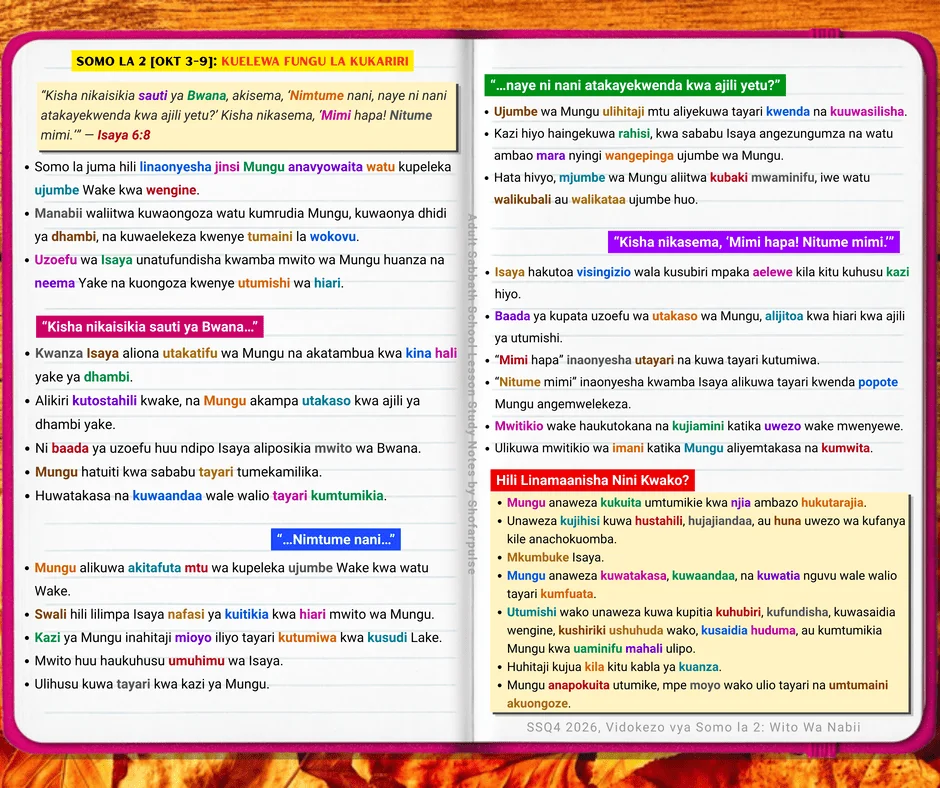Select the line "Huwatakasa na kuwaandaa wale walio tayari kumtumikia."
The image size is (940, 788).
coord(211,496)
